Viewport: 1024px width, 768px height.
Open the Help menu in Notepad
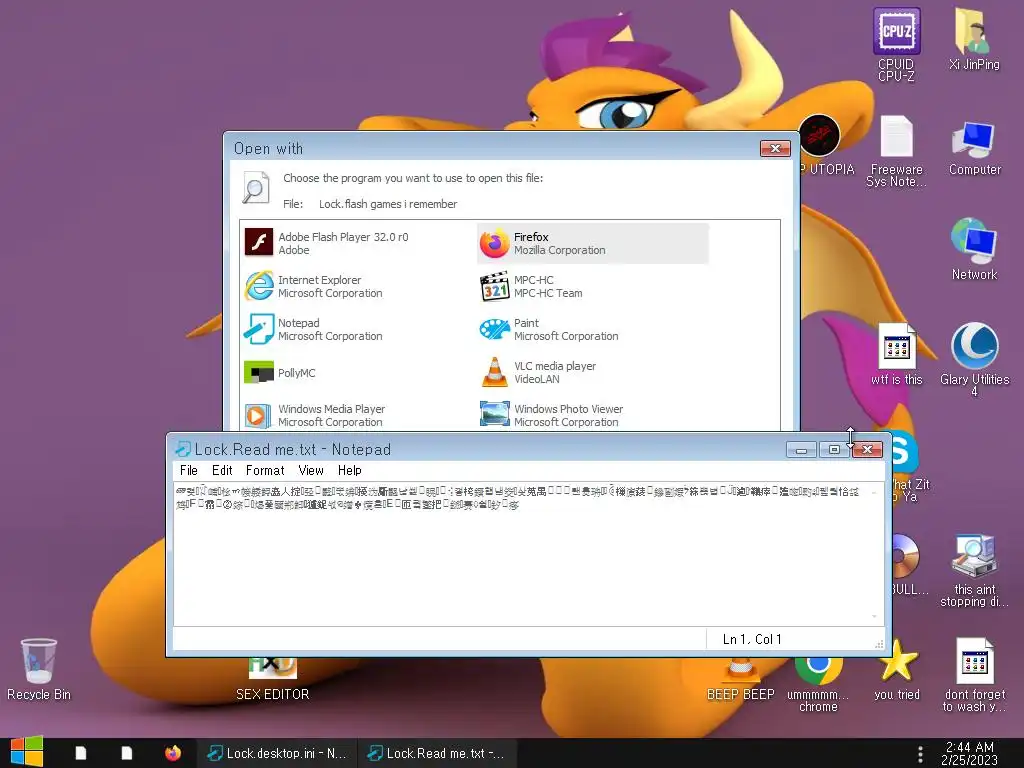(x=349, y=470)
